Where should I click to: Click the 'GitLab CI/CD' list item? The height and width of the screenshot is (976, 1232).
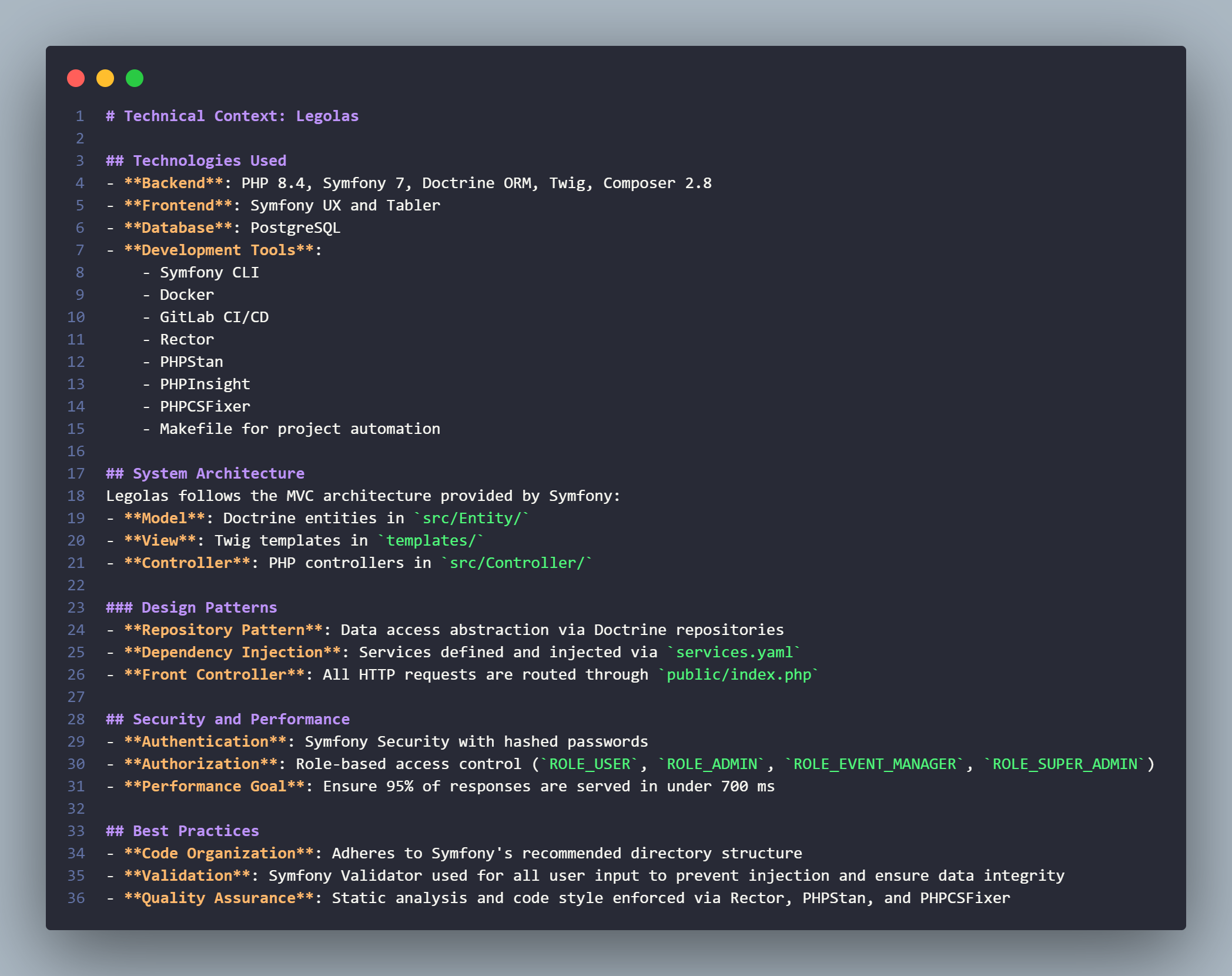214,317
